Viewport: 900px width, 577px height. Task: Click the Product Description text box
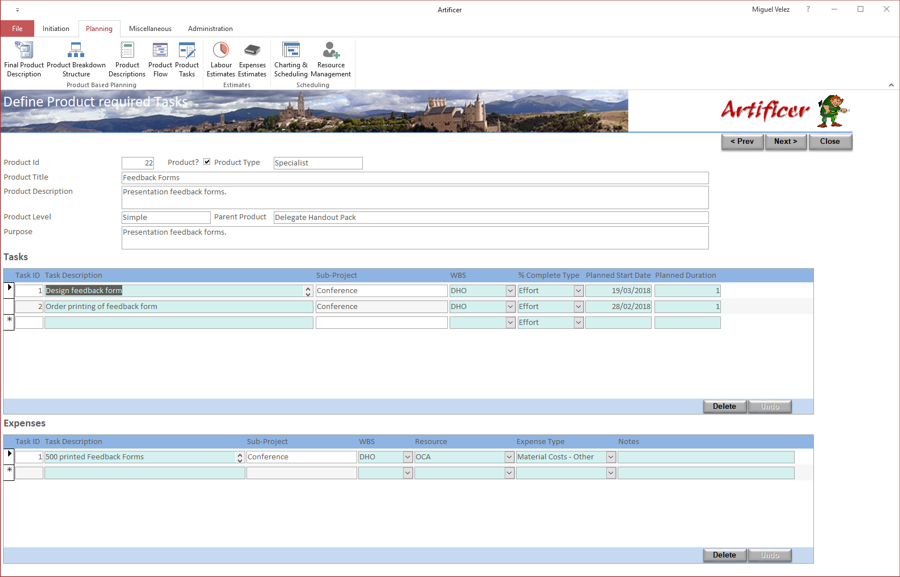[x=415, y=198]
